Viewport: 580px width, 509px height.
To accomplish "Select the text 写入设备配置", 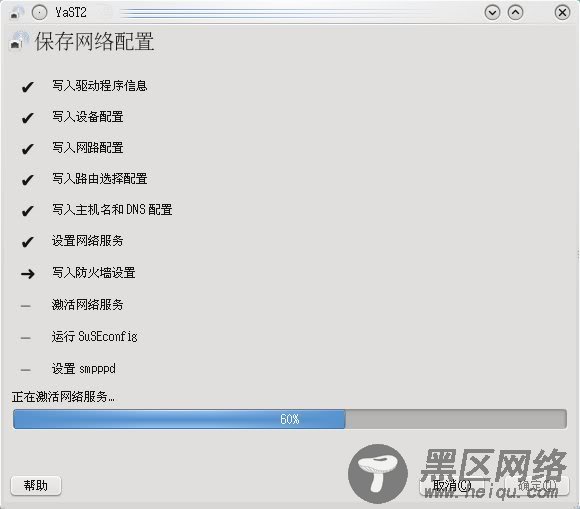I will coord(88,117).
